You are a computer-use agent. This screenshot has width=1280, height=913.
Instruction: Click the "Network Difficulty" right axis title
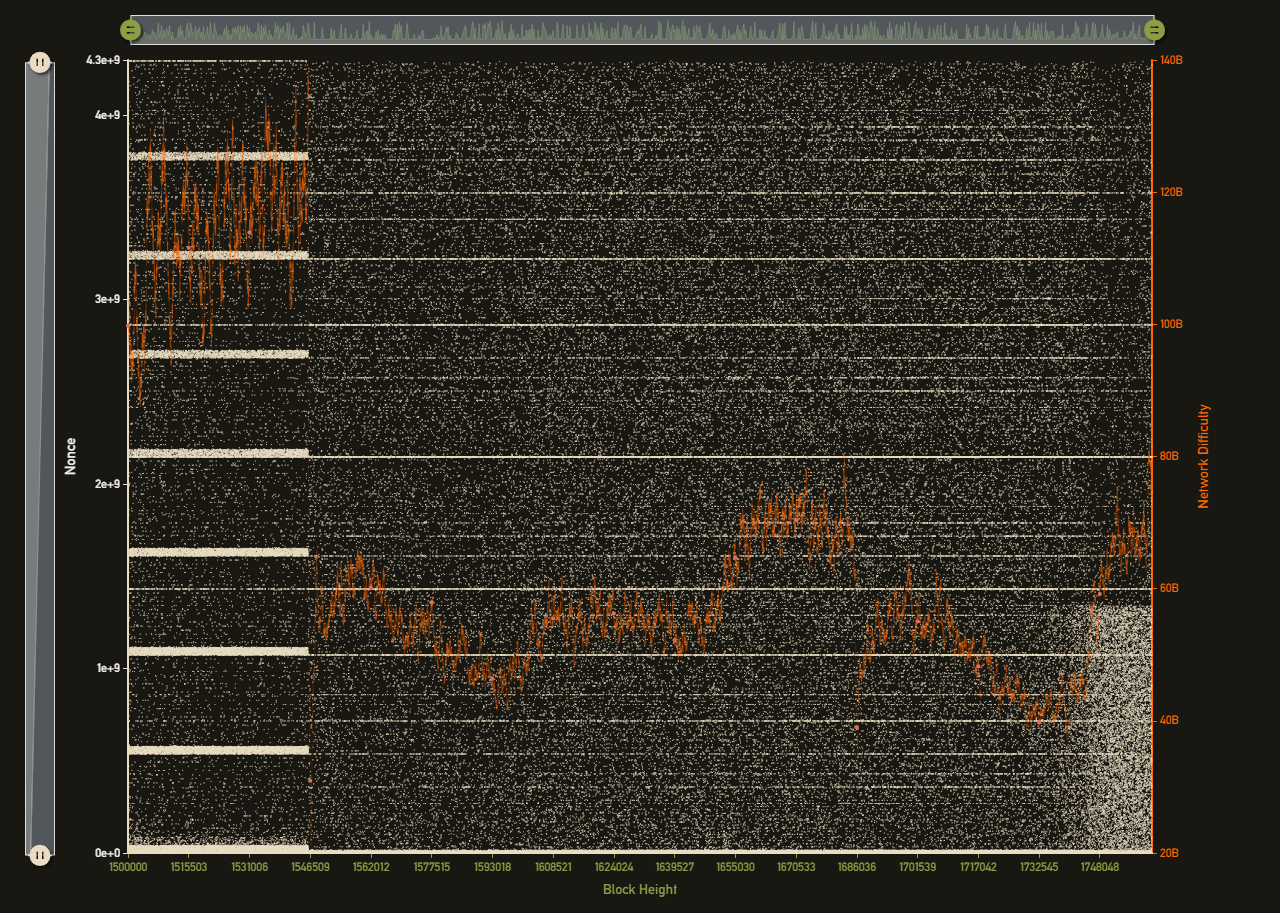(1203, 456)
